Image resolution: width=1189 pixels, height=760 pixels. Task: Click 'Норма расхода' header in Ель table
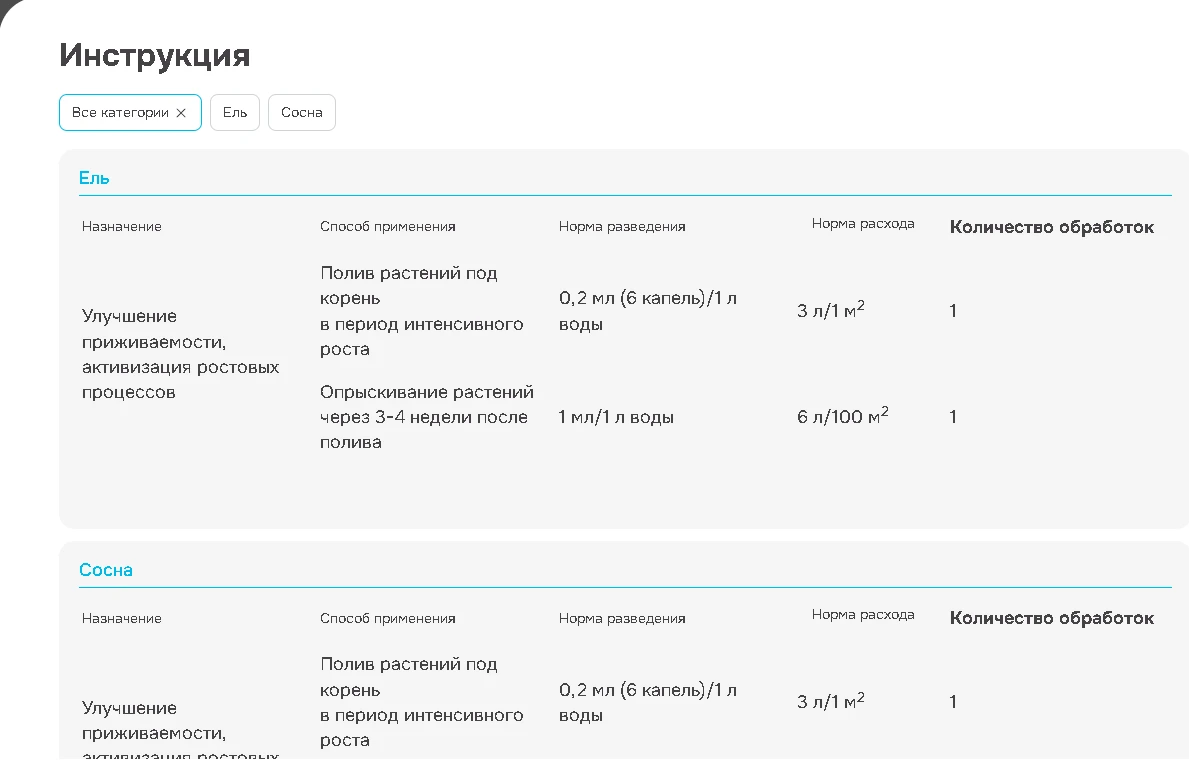pyautogui.click(x=863, y=224)
